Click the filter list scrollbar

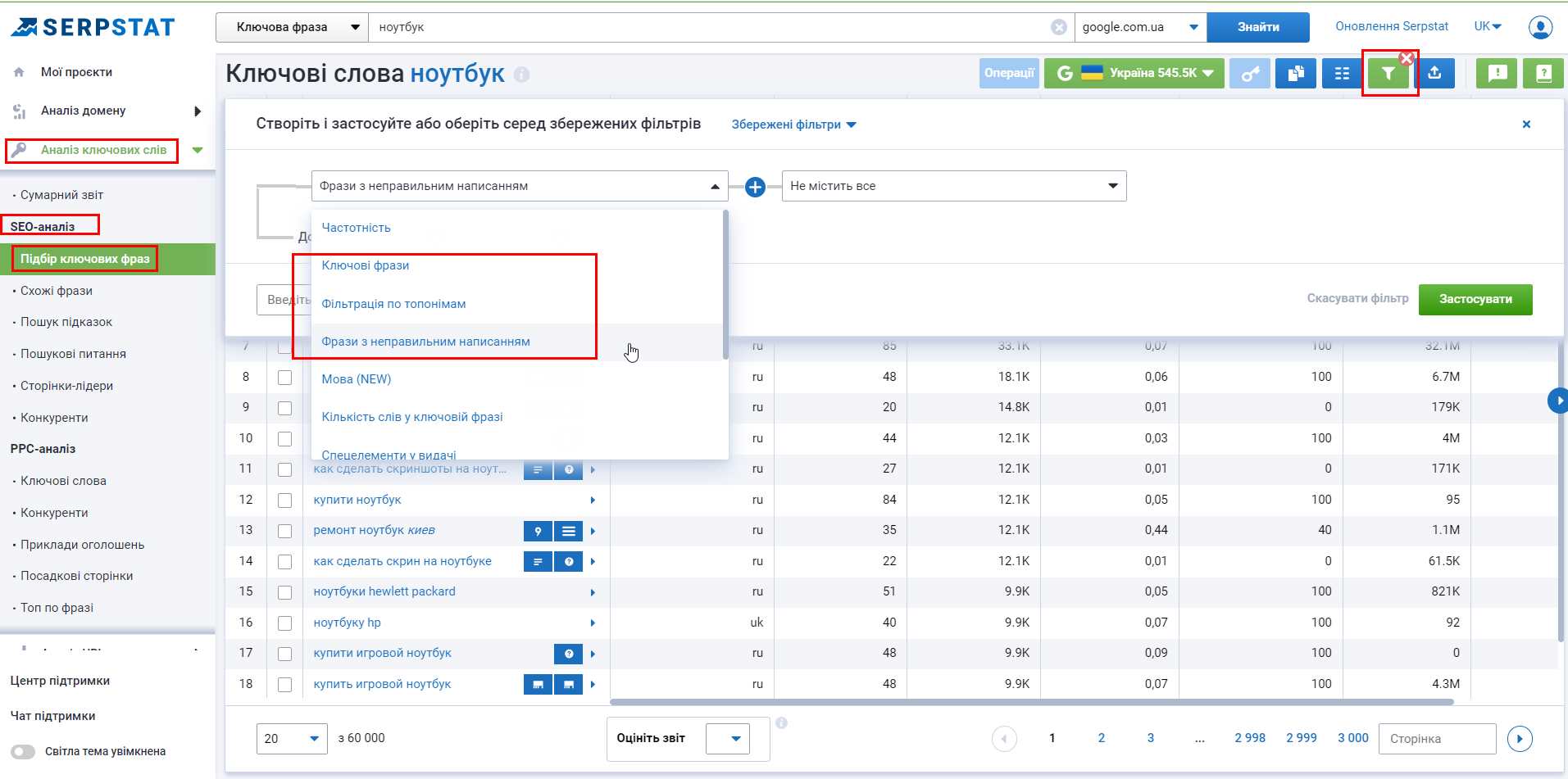point(725,285)
